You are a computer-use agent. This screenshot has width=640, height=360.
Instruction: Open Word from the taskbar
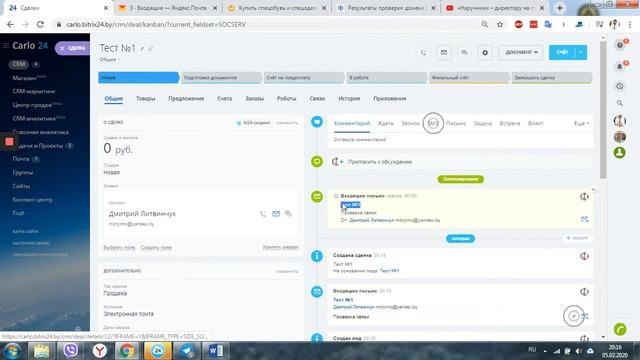(216, 351)
